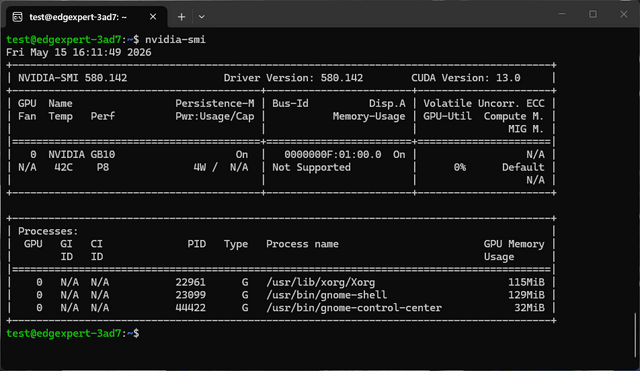Viewport: 640px width, 371px height.
Task: Close the test@edgexpert-3ad7 tab
Action: click(x=153, y=17)
